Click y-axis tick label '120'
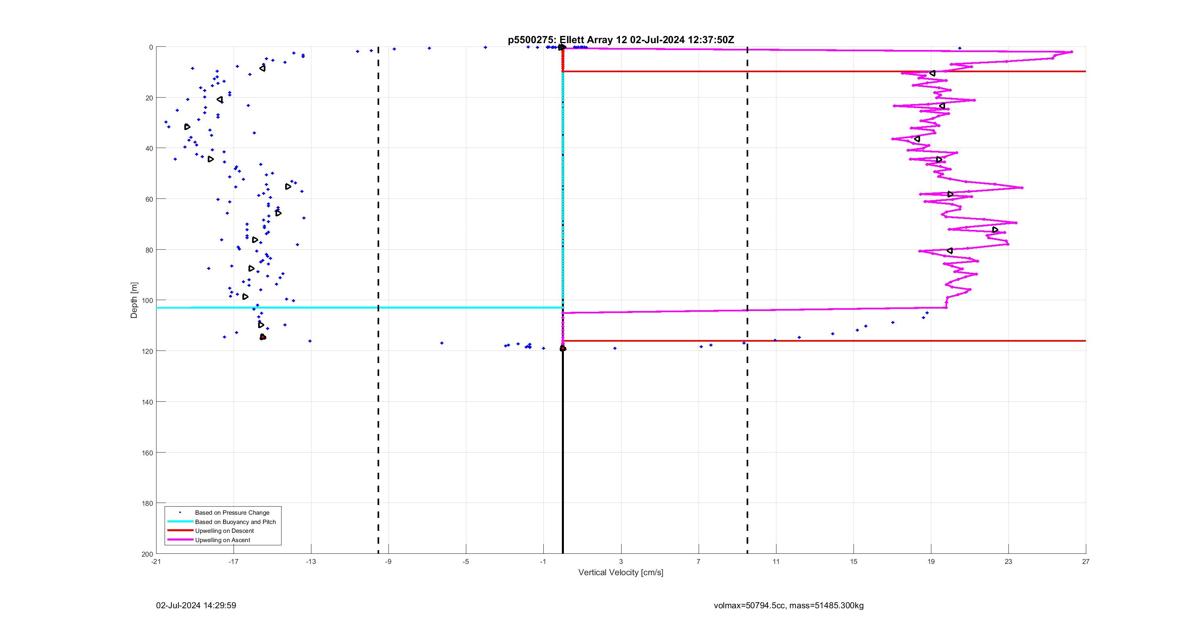1200x622 pixels. 146,351
